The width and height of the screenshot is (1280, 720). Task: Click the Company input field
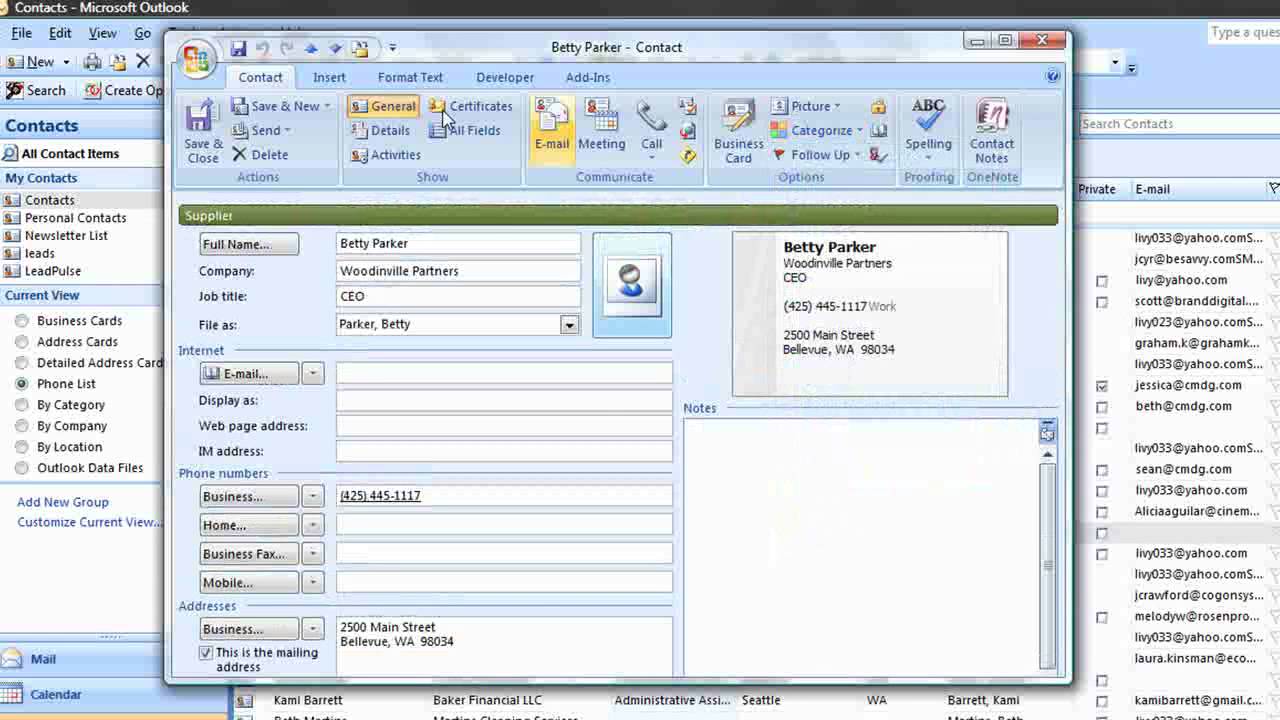(458, 271)
